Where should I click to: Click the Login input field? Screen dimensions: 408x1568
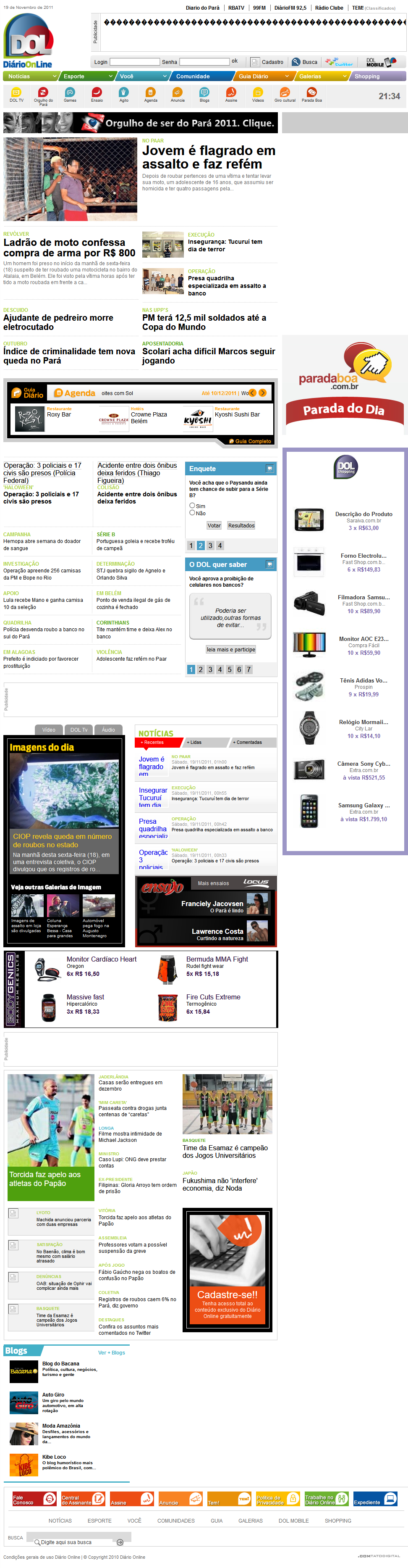[134, 62]
